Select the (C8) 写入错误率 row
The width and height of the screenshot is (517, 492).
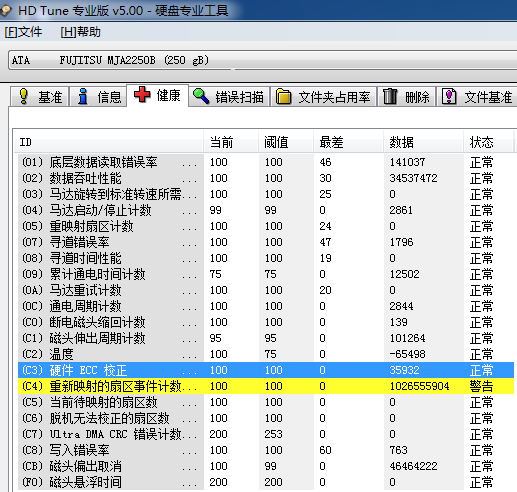[266, 450]
